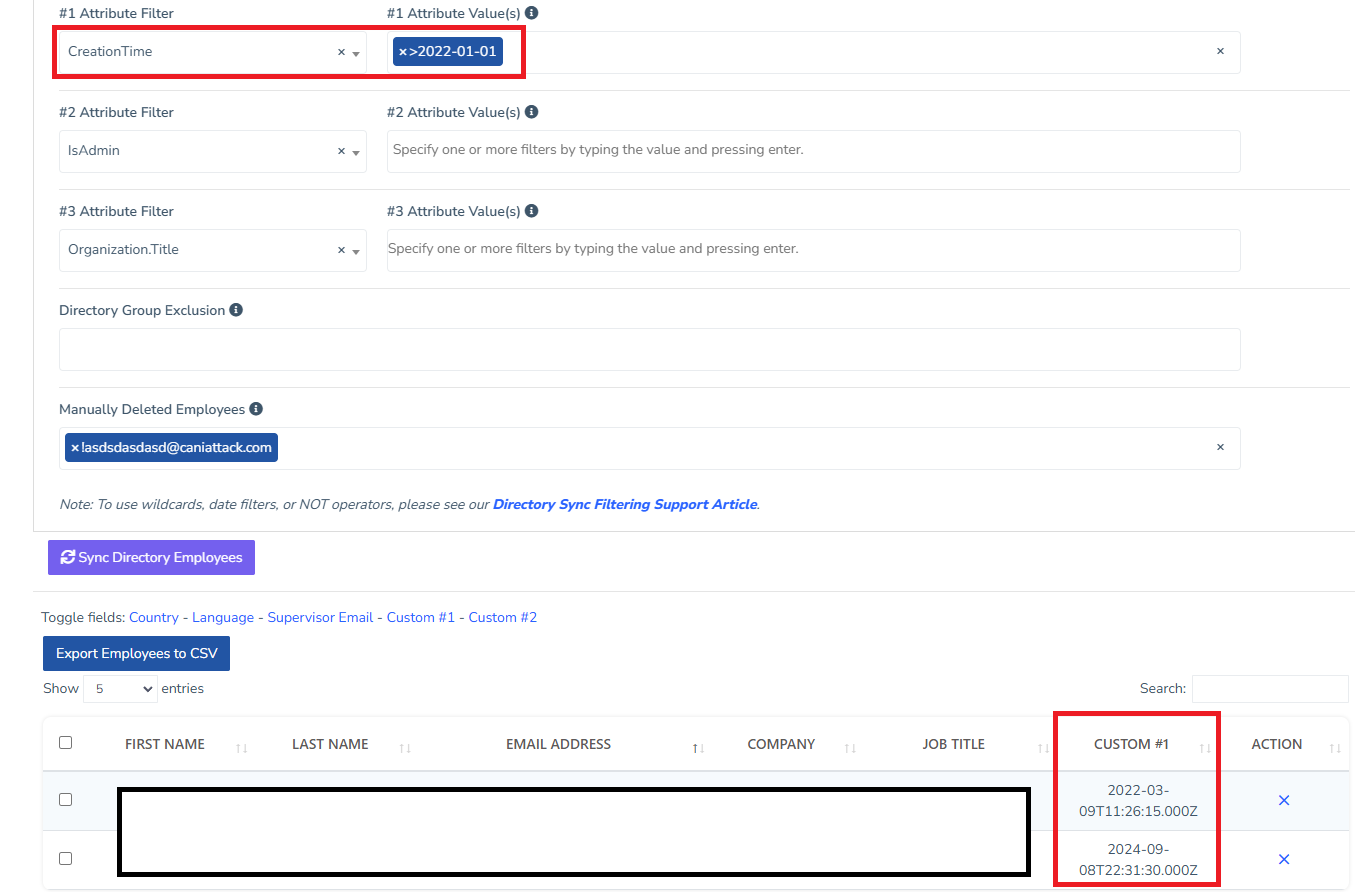
Task: Click info icon beside #1 Attribute Value(s)
Action: (531, 13)
